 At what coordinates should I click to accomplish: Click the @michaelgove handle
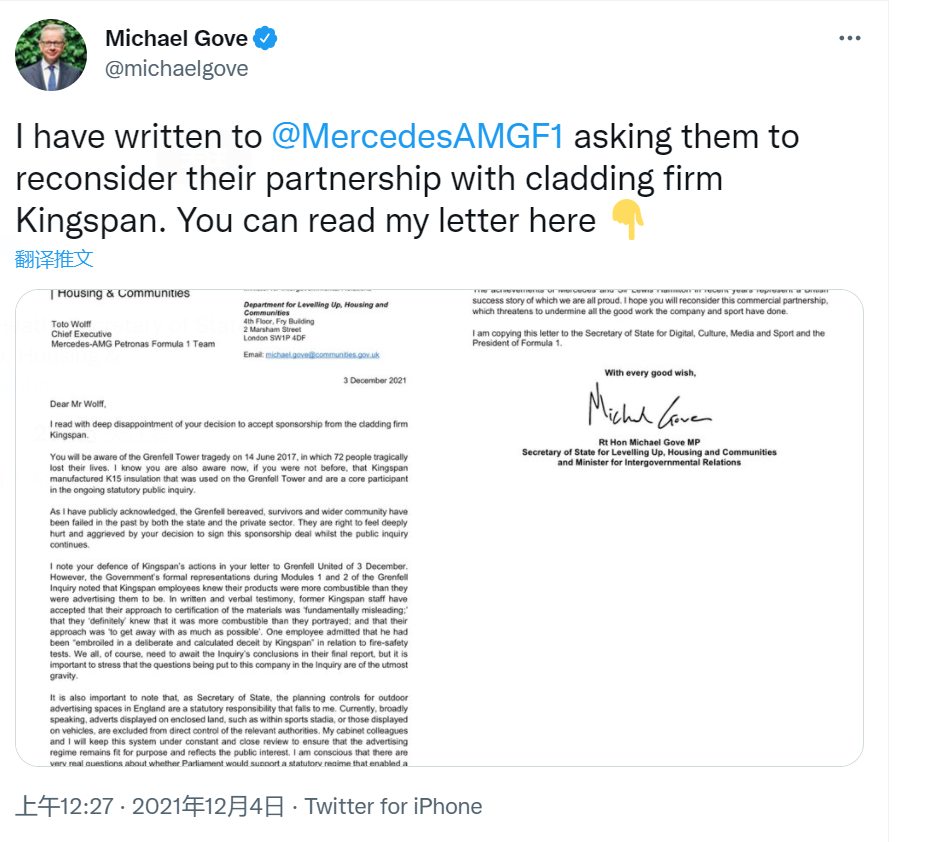pos(176,69)
